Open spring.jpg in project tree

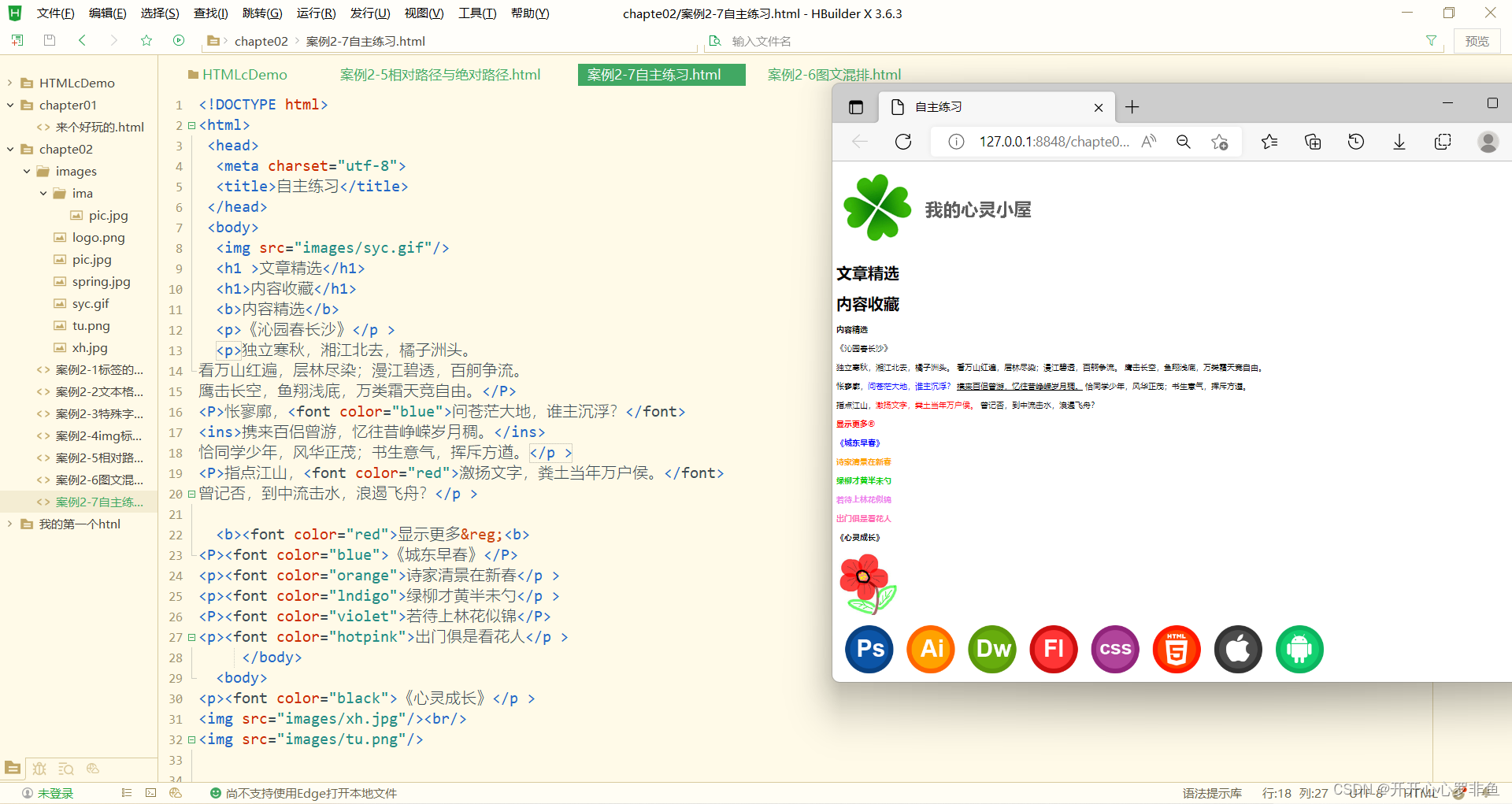tap(101, 281)
